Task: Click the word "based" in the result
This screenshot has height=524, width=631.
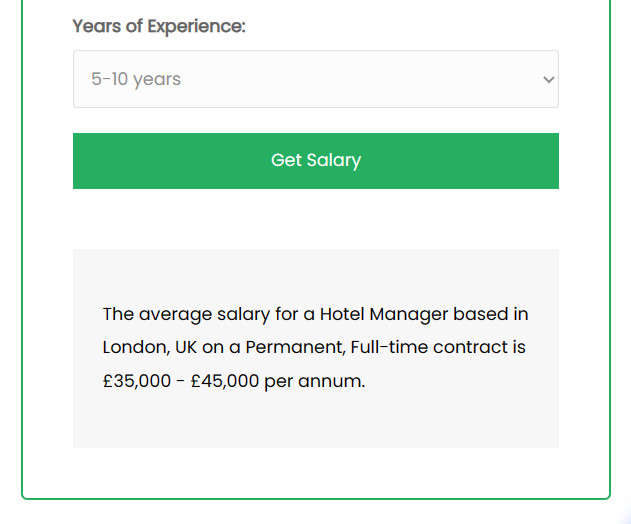Action: (x=481, y=314)
